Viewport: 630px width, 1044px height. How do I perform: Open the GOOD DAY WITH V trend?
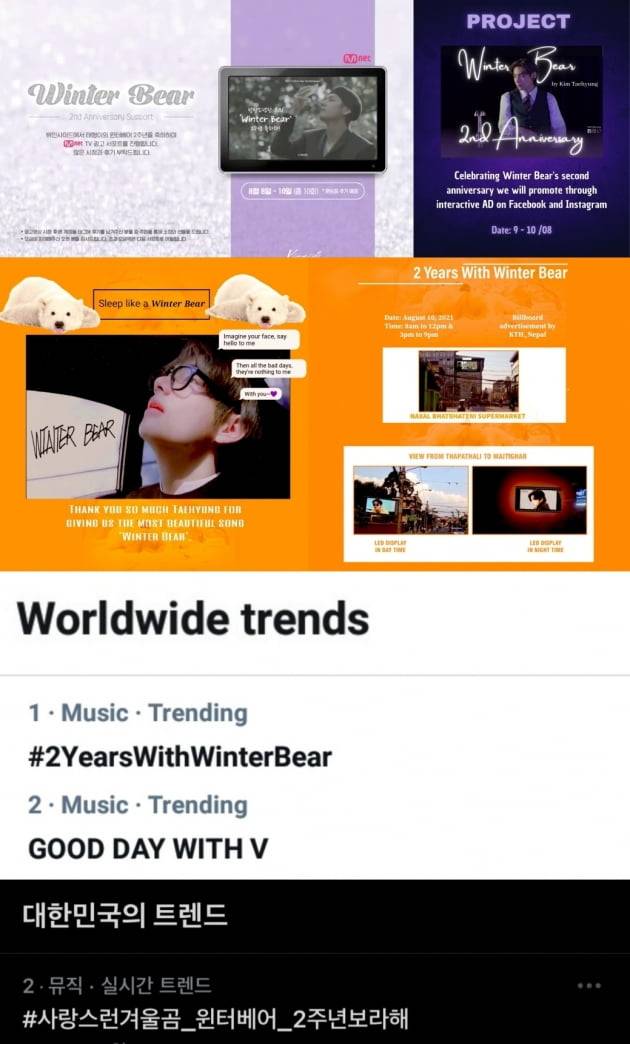(148, 848)
